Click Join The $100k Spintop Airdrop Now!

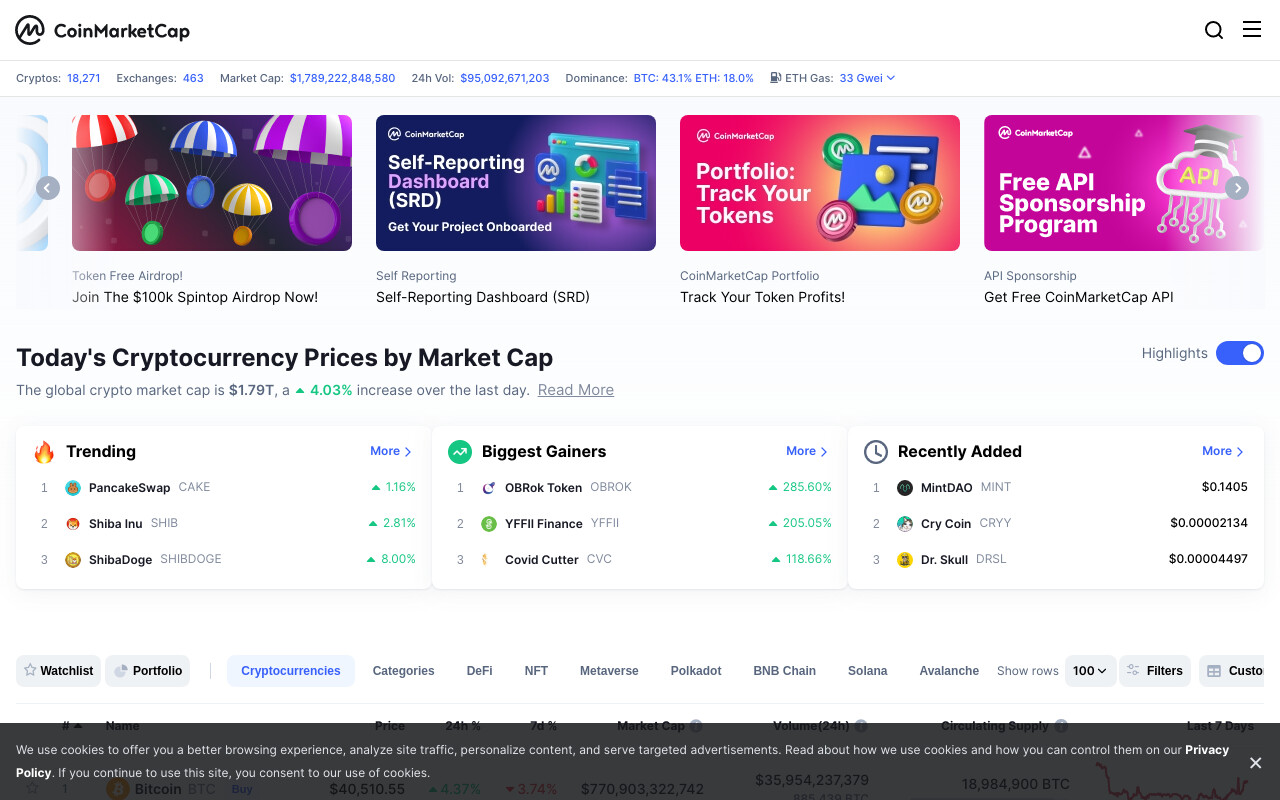(x=195, y=297)
